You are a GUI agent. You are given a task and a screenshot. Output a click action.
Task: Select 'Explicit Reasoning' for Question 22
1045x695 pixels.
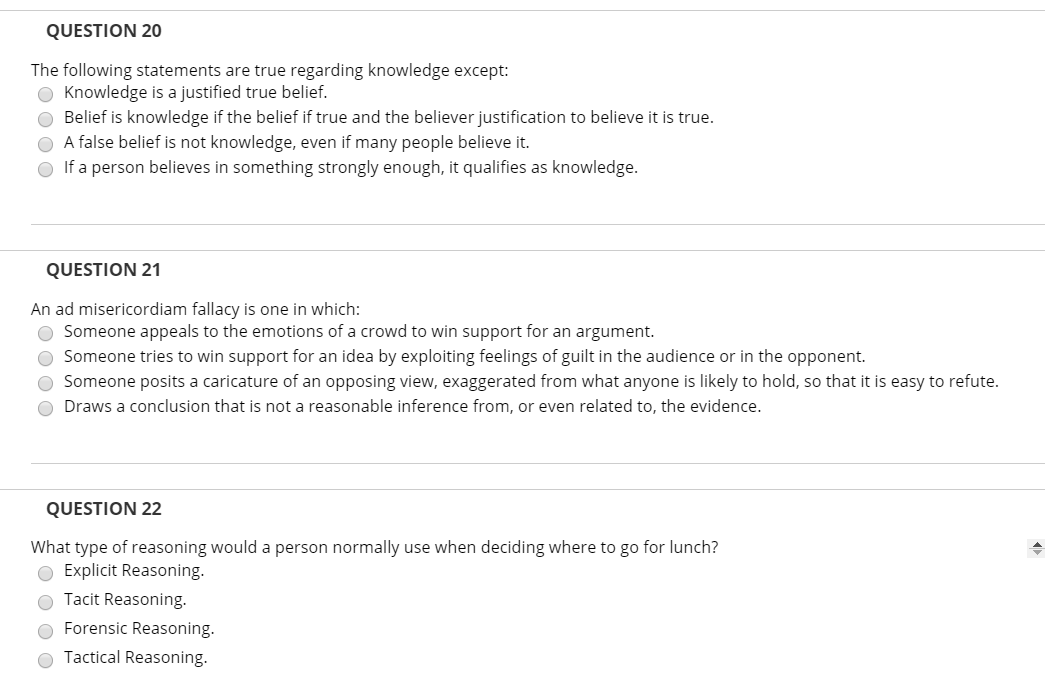[45, 572]
